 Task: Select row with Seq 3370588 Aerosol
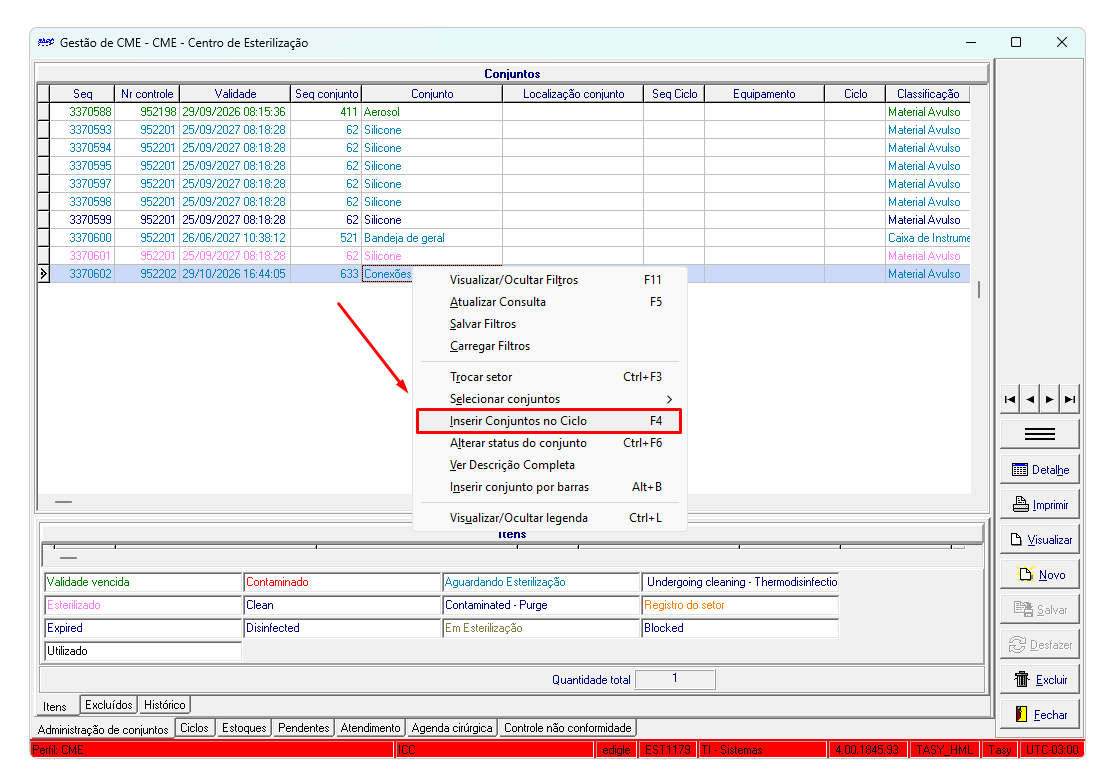coord(504,112)
